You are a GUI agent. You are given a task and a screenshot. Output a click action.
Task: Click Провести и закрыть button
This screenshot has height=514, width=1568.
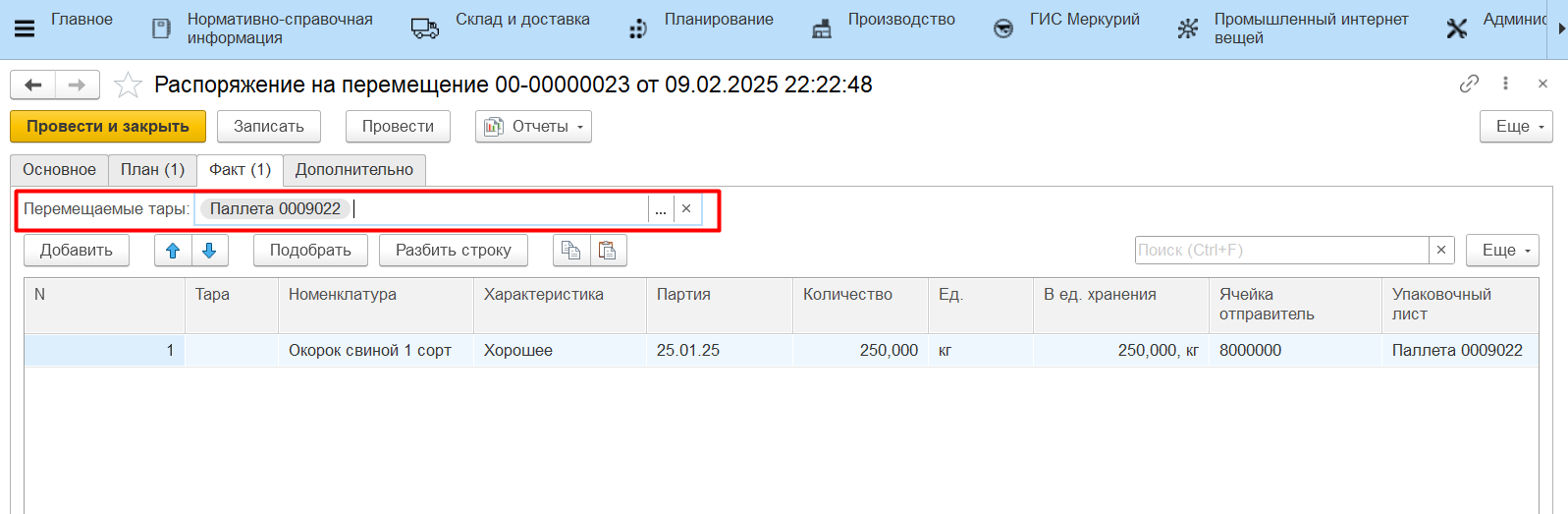click(107, 127)
